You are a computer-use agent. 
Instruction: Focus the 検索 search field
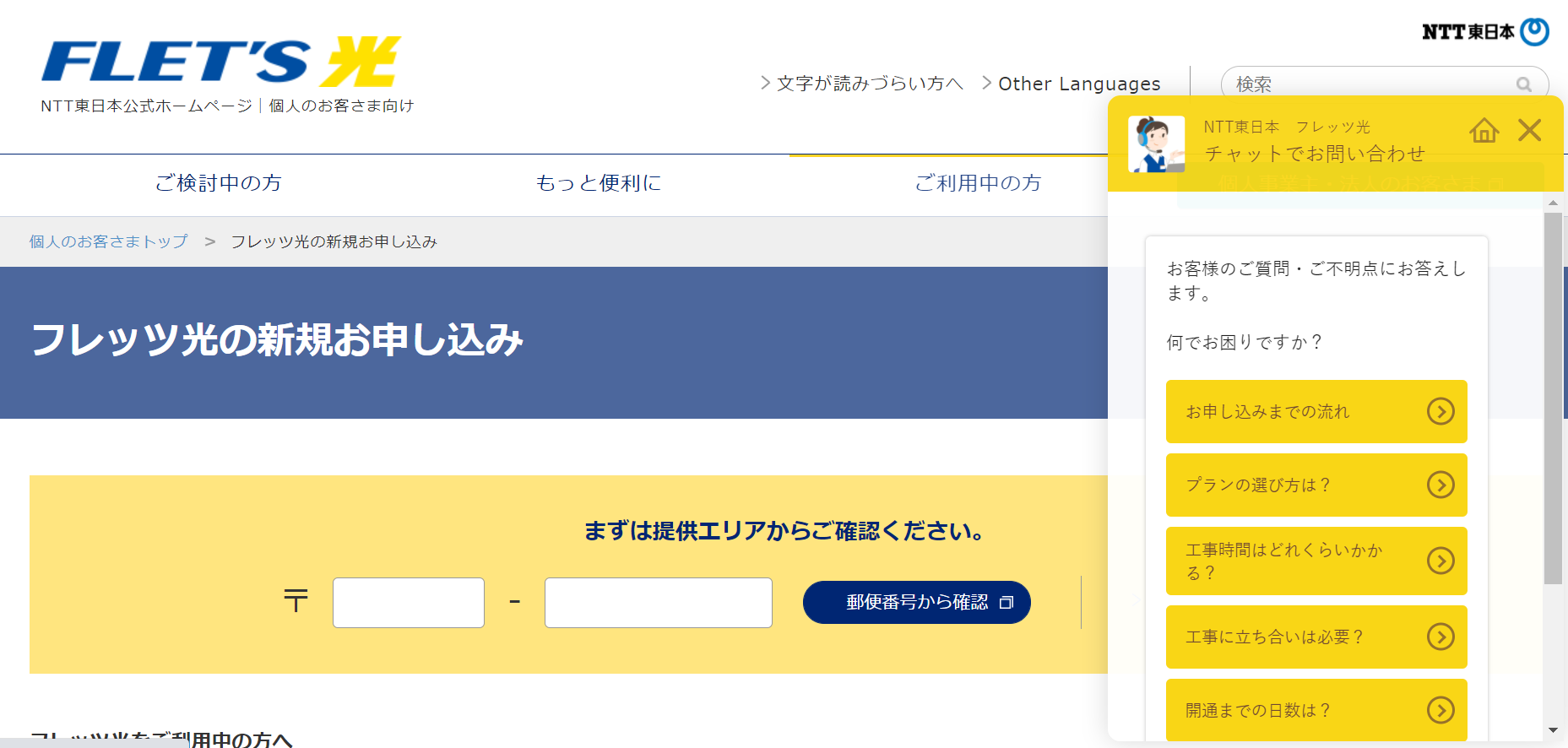1385,84
